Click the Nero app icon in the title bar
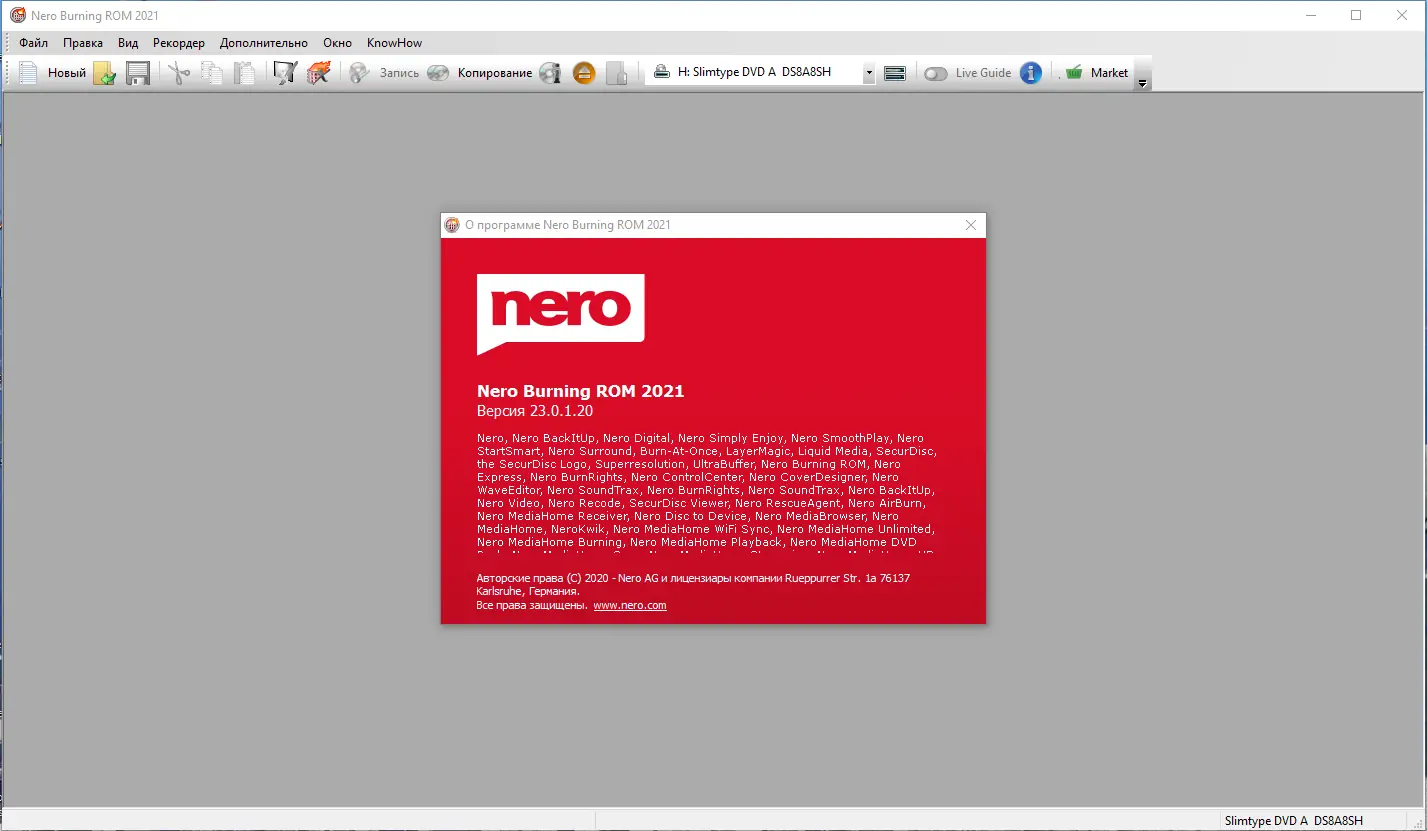Image resolution: width=1427 pixels, height=831 pixels. (x=17, y=16)
